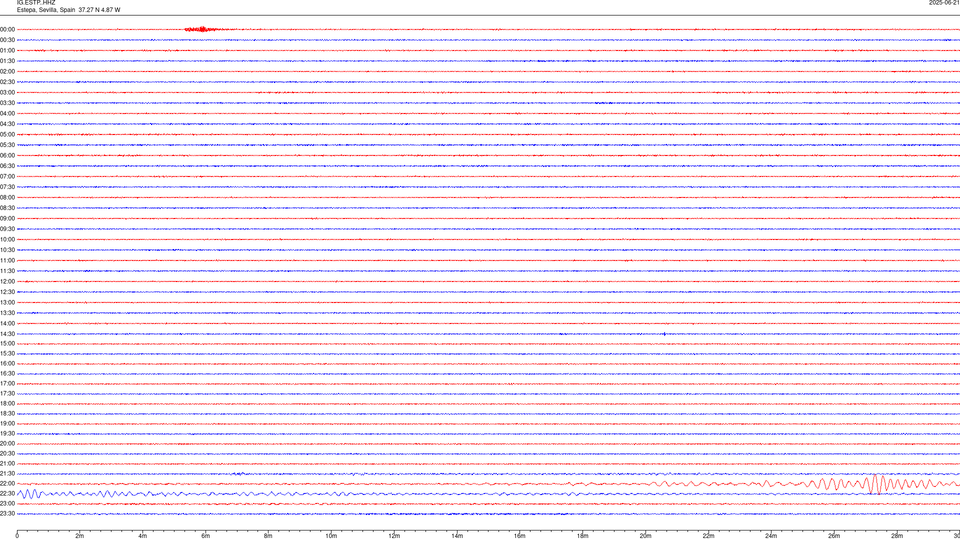Click the 6m axis tick label

206,536
